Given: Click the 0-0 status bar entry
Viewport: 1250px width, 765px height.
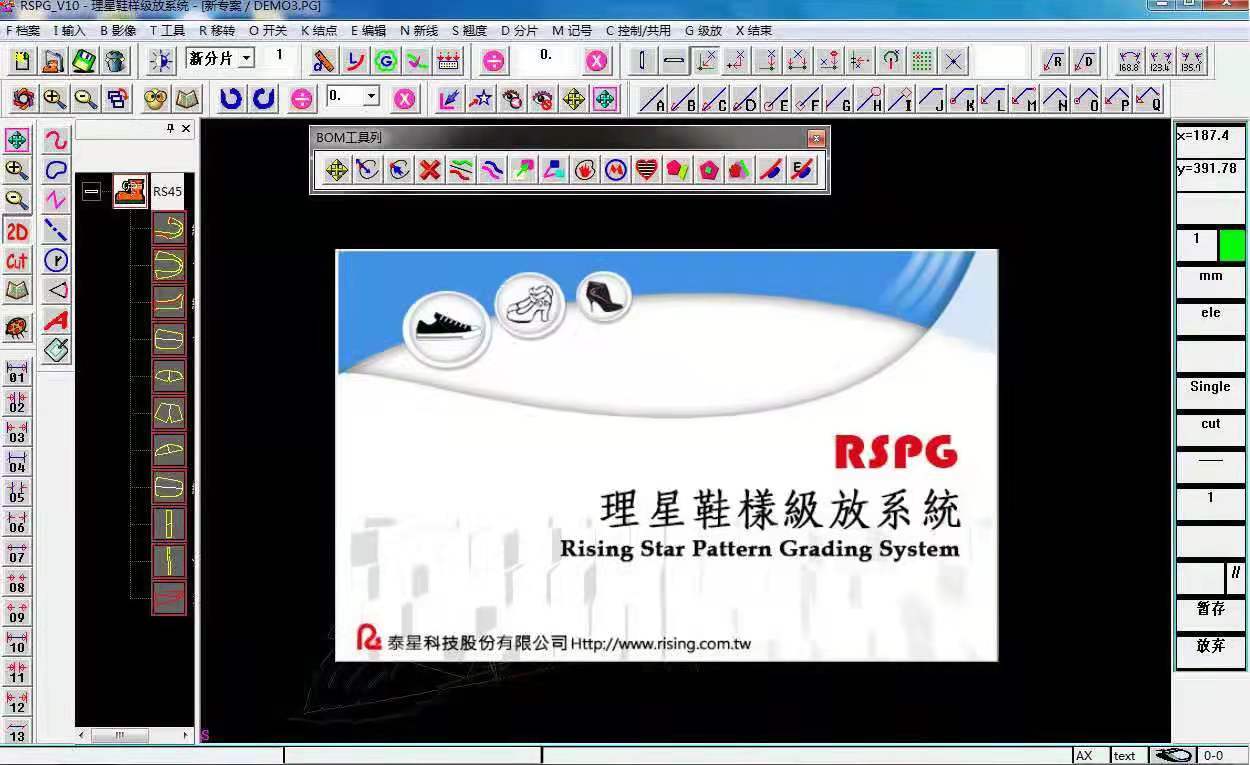Looking at the screenshot, I should pos(1222,756).
